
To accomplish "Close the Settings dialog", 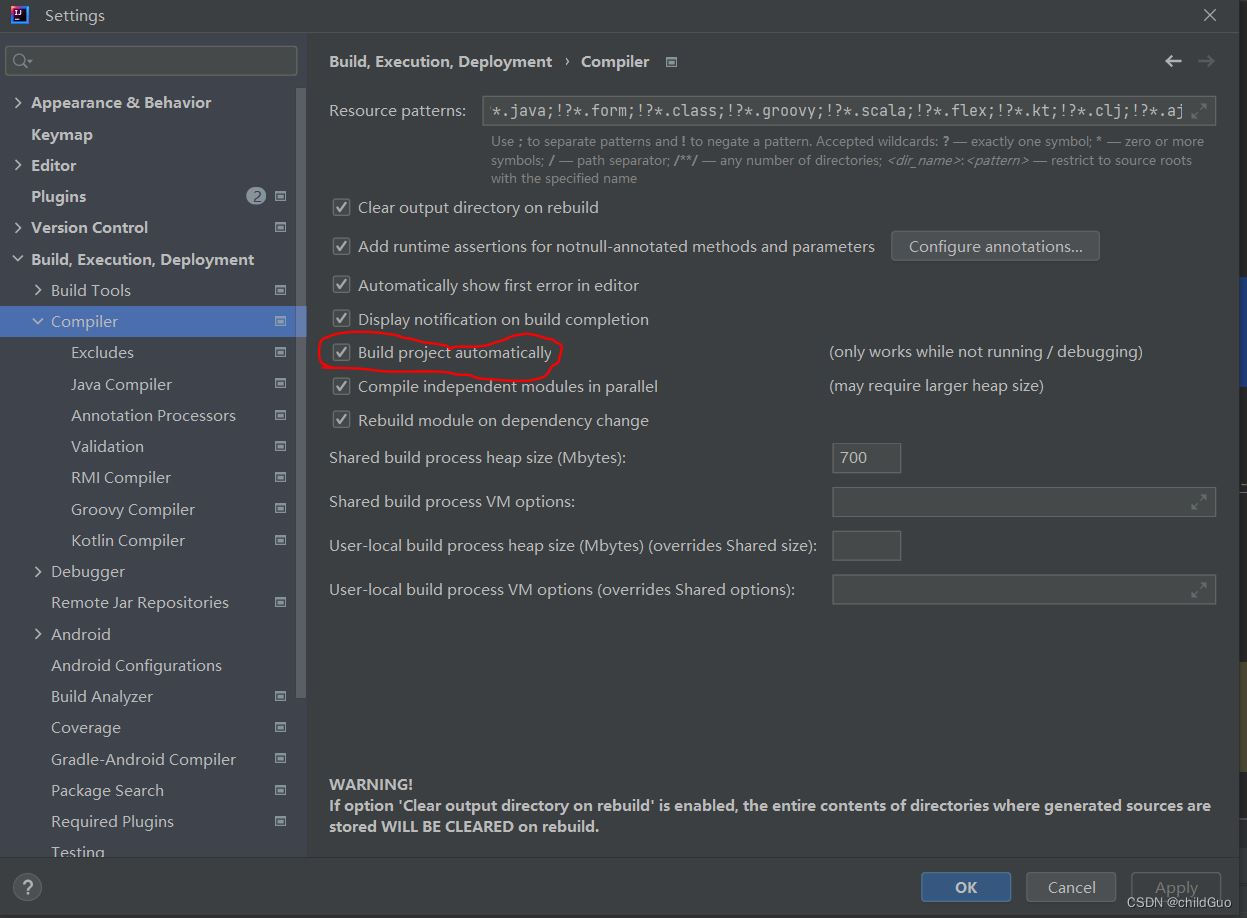I will pos(1210,16).
